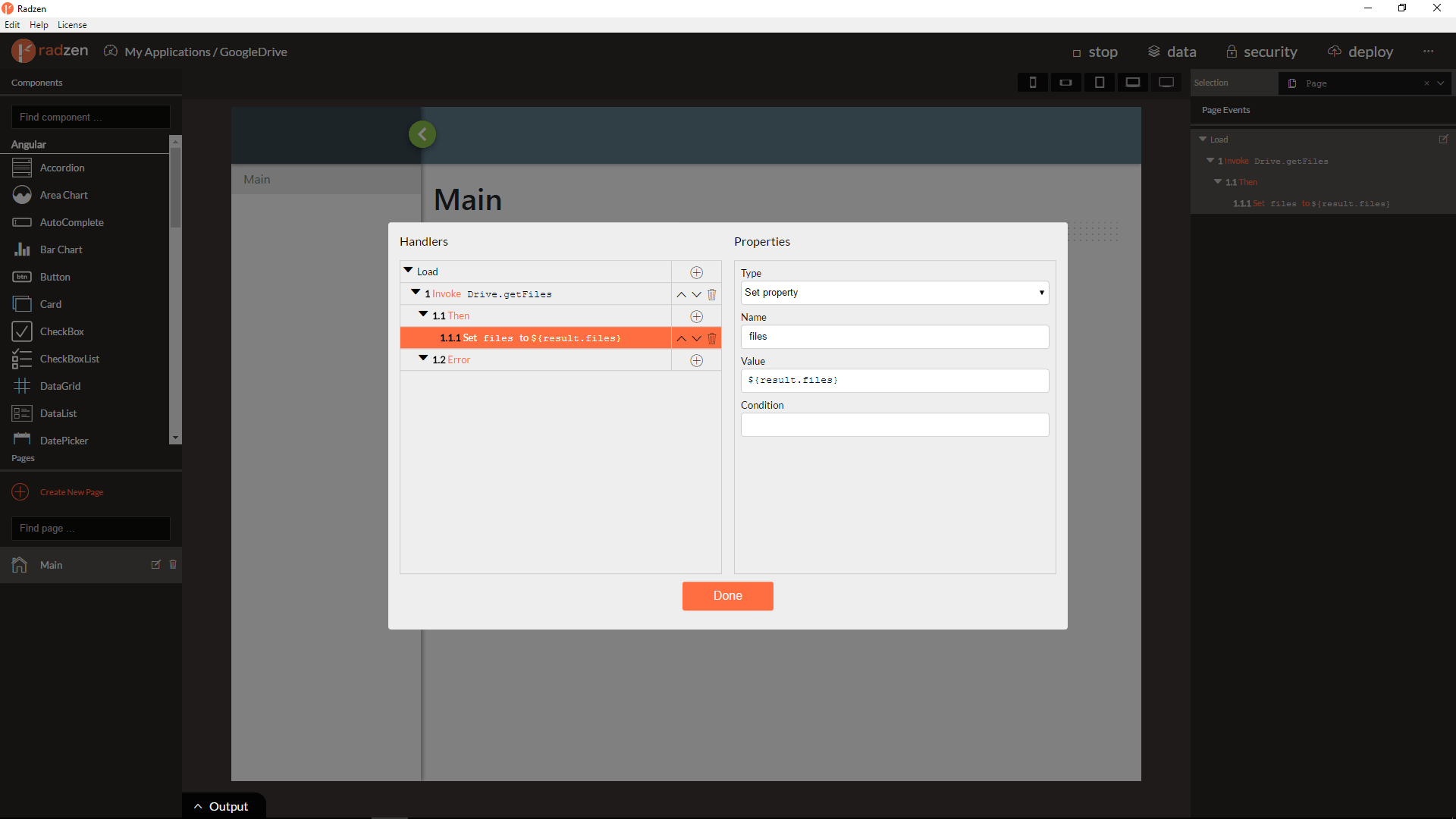Click the stop icon to halt server
Screen dimensions: 1456x819
(x=1074, y=51)
